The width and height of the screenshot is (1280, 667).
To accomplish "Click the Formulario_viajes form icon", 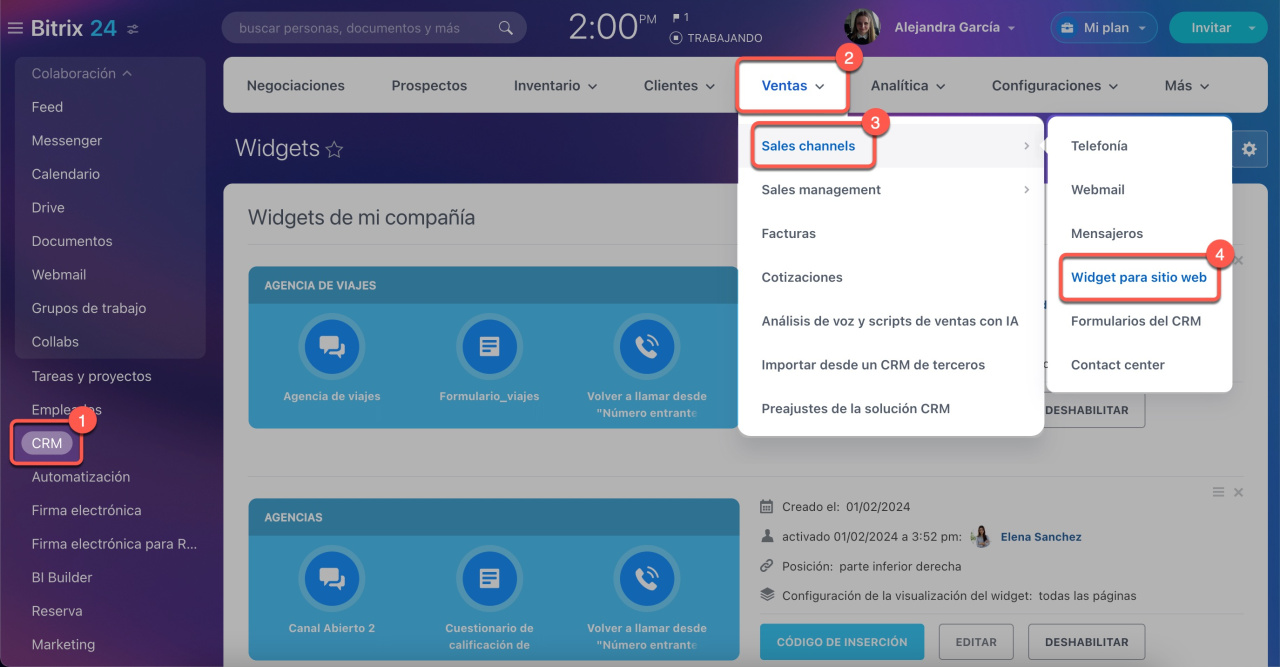I will pyautogui.click(x=489, y=347).
